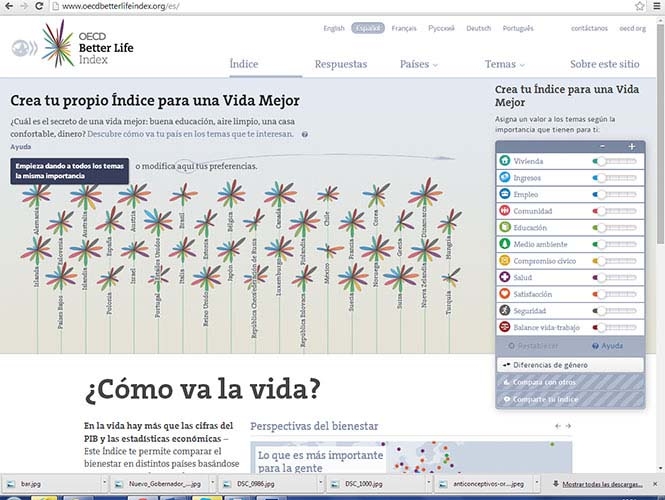Click the Seguridad topic icon
The width and height of the screenshot is (665, 500).
tap(504, 310)
